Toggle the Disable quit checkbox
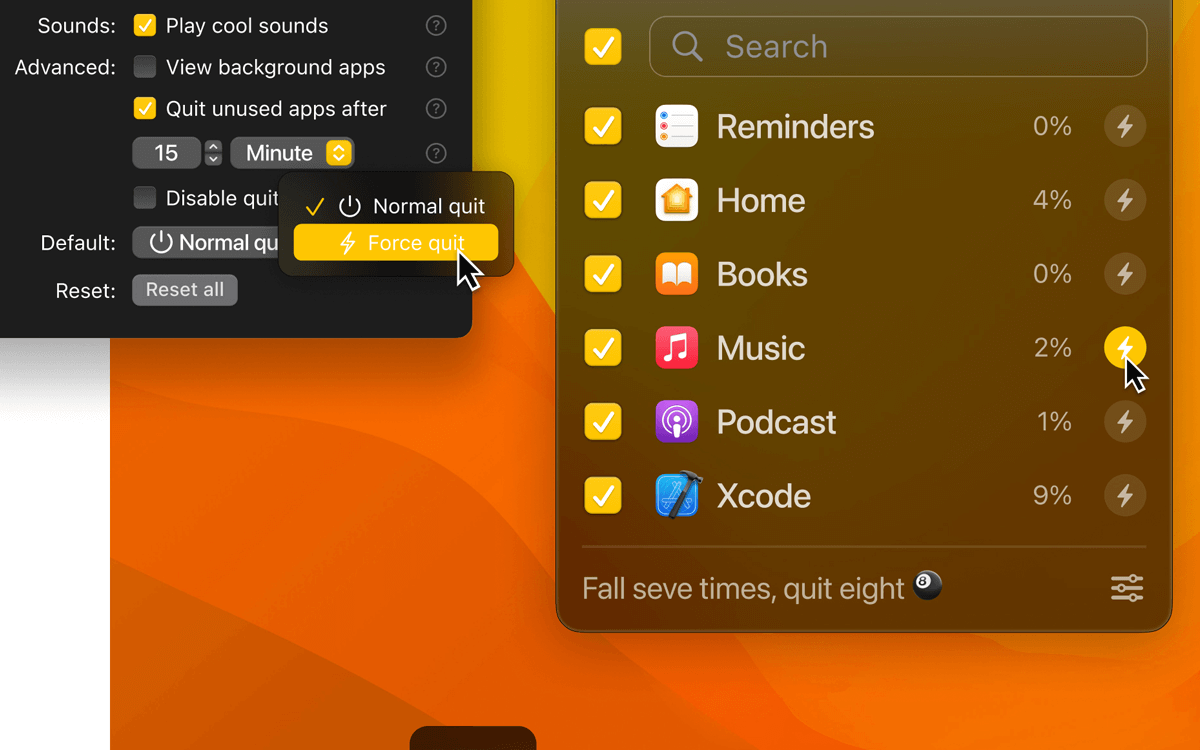Viewport: 1200px width, 750px height. [x=145, y=198]
